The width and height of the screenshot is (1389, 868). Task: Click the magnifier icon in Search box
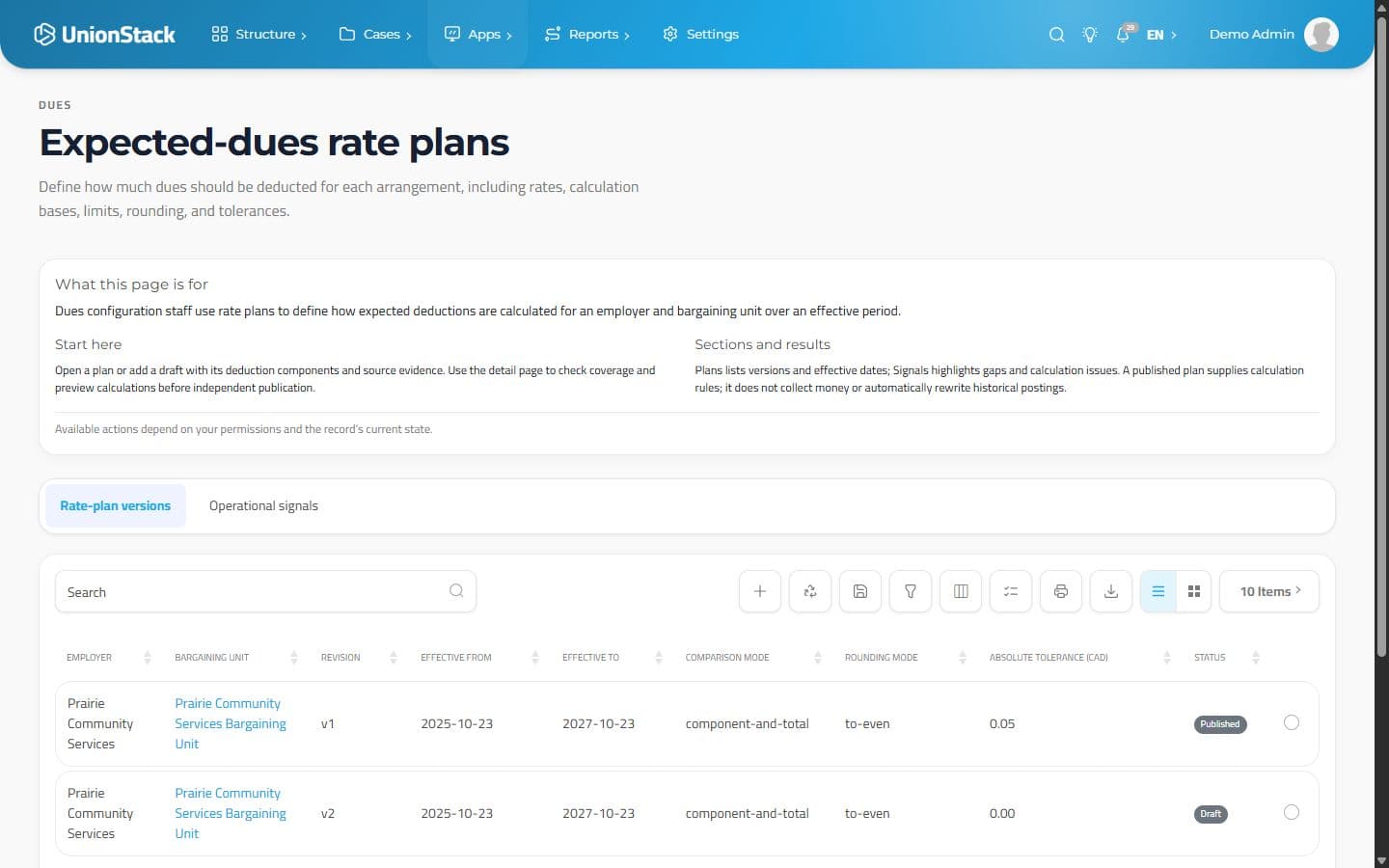[456, 591]
